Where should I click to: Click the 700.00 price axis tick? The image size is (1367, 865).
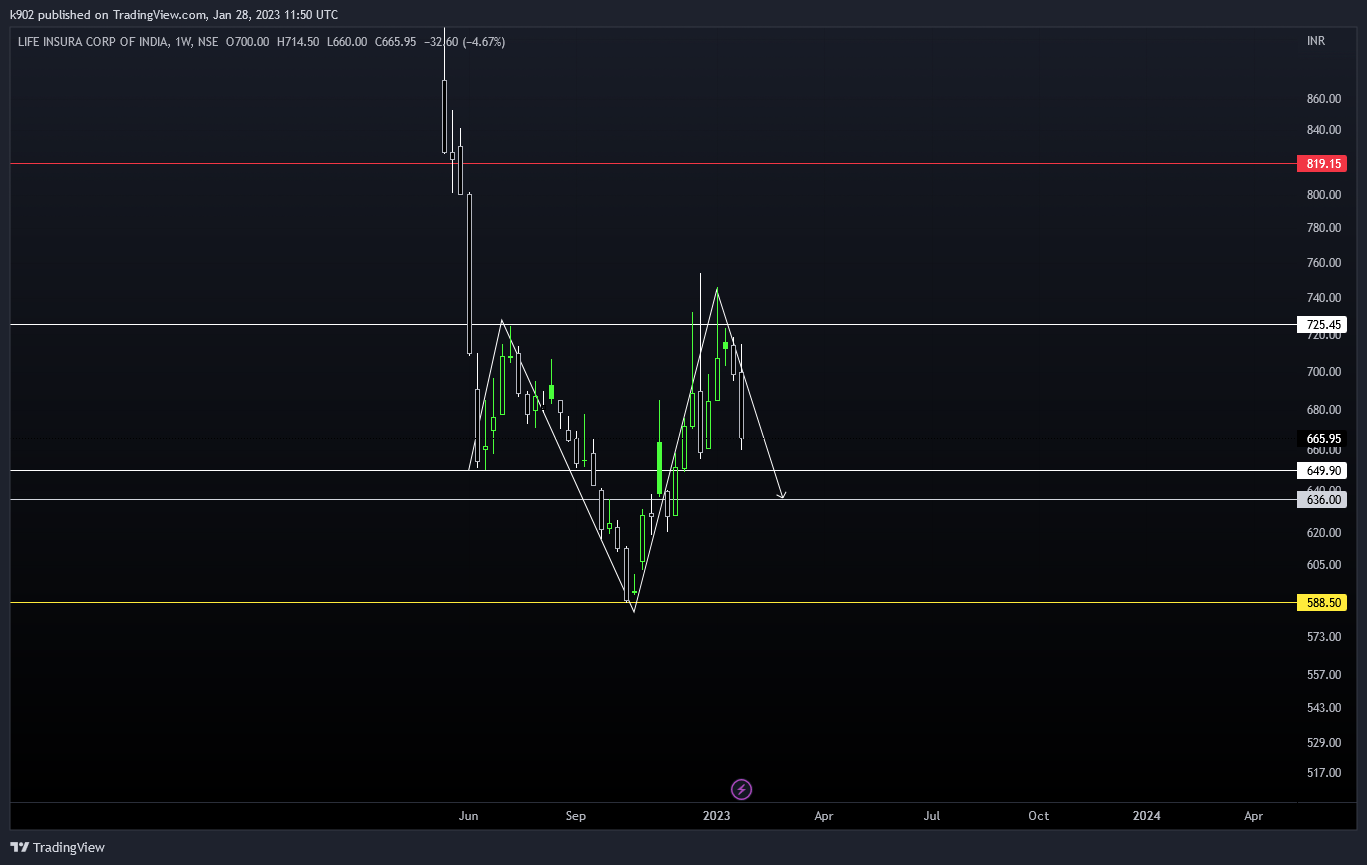pos(1323,372)
